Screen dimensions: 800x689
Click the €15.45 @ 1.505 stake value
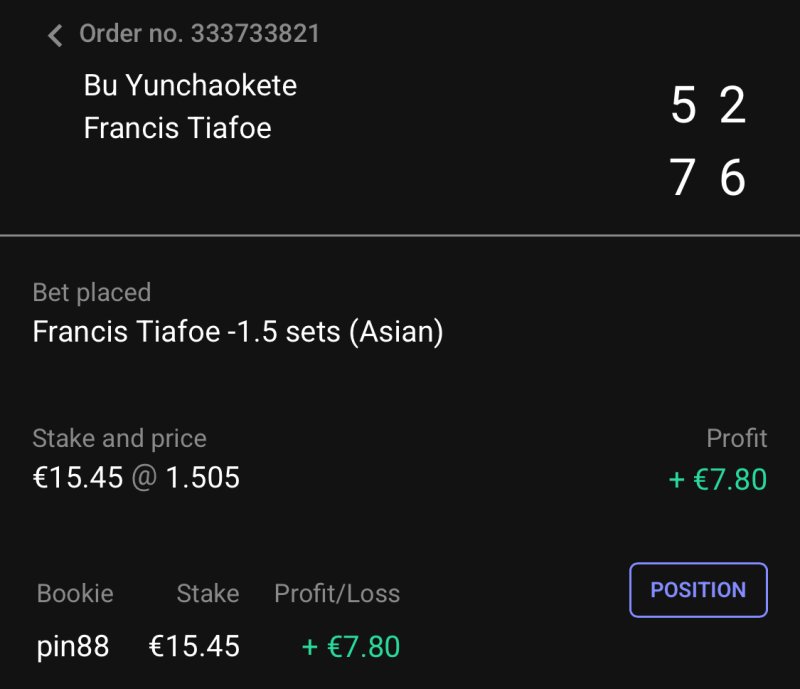136,478
